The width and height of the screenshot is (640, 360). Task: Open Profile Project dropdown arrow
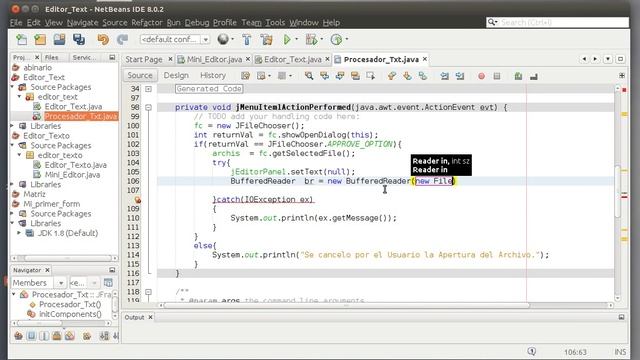click(347, 40)
